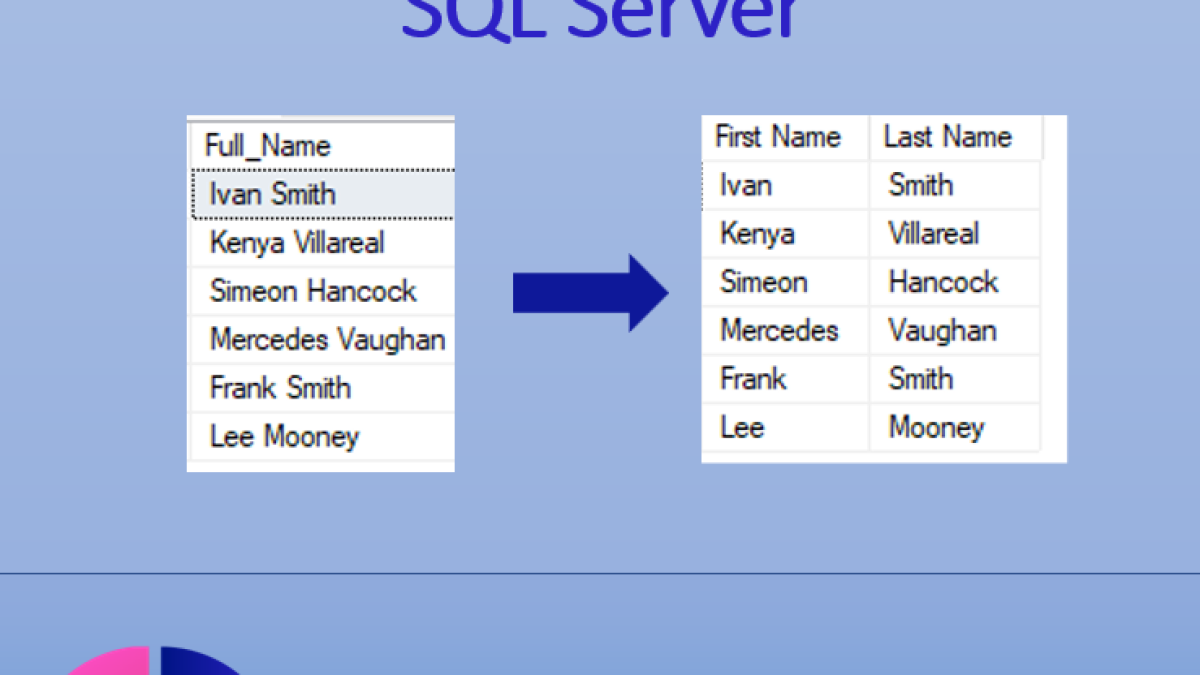Click the Frank Smith full name cell
The width and height of the screenshot is (1200, 675).
[x=280, y=388]
